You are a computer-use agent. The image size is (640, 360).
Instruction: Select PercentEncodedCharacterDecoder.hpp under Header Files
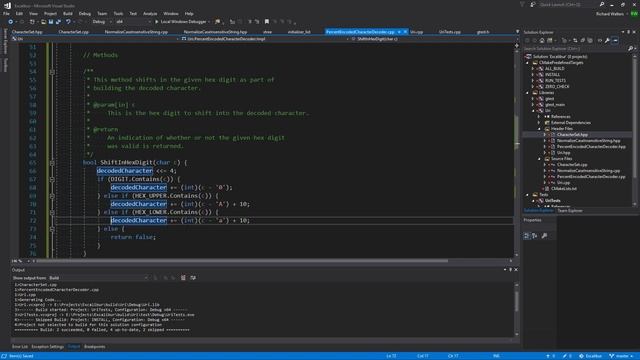[x=591, y=147]
